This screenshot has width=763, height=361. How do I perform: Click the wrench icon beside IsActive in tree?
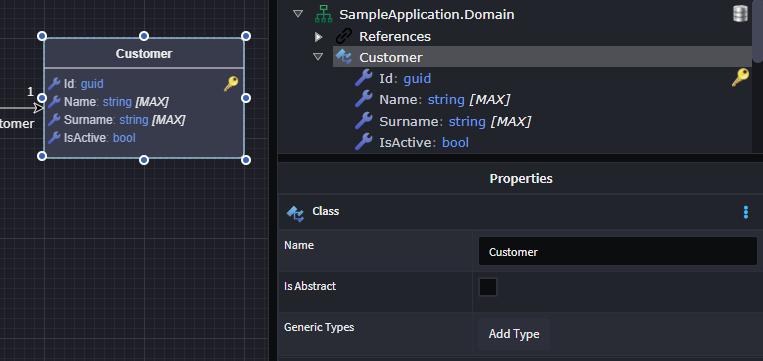363,142
